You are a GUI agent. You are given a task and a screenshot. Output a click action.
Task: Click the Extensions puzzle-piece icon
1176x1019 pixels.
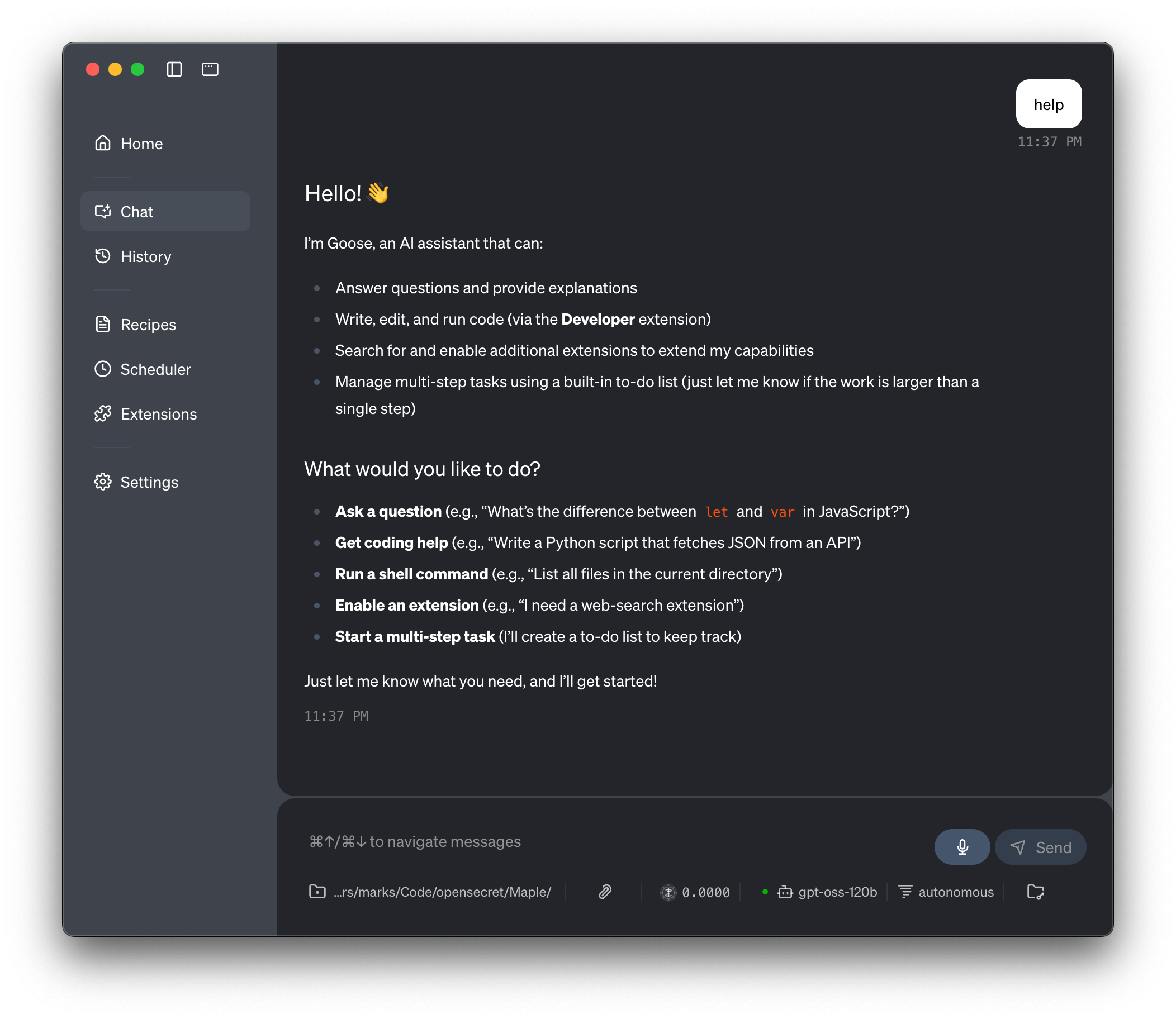(103, 413)
